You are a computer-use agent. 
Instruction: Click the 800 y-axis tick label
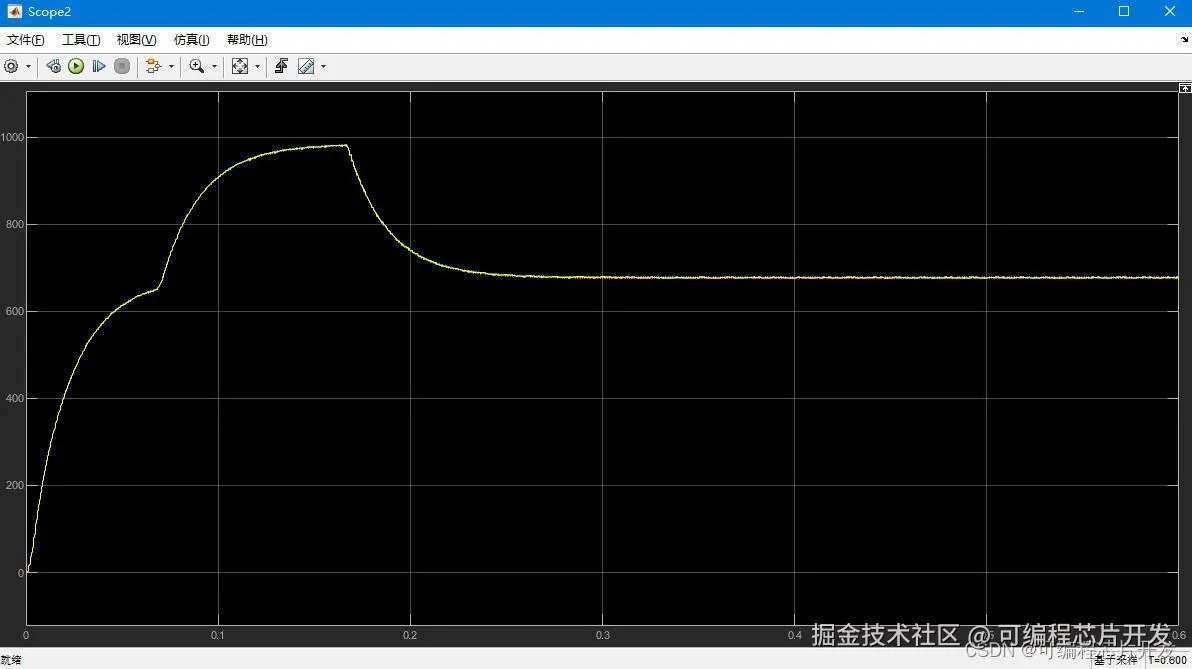pos(14,224)
